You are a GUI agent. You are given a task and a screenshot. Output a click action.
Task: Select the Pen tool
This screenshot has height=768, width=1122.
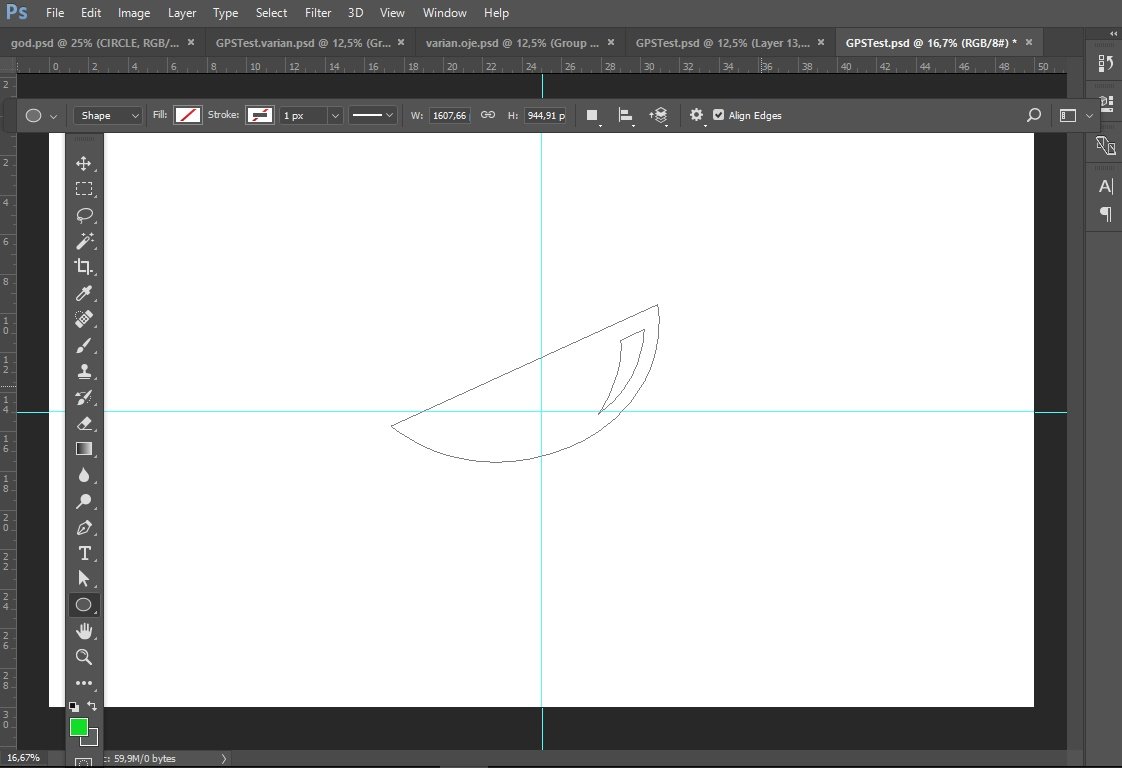click(x=84, y=528)
